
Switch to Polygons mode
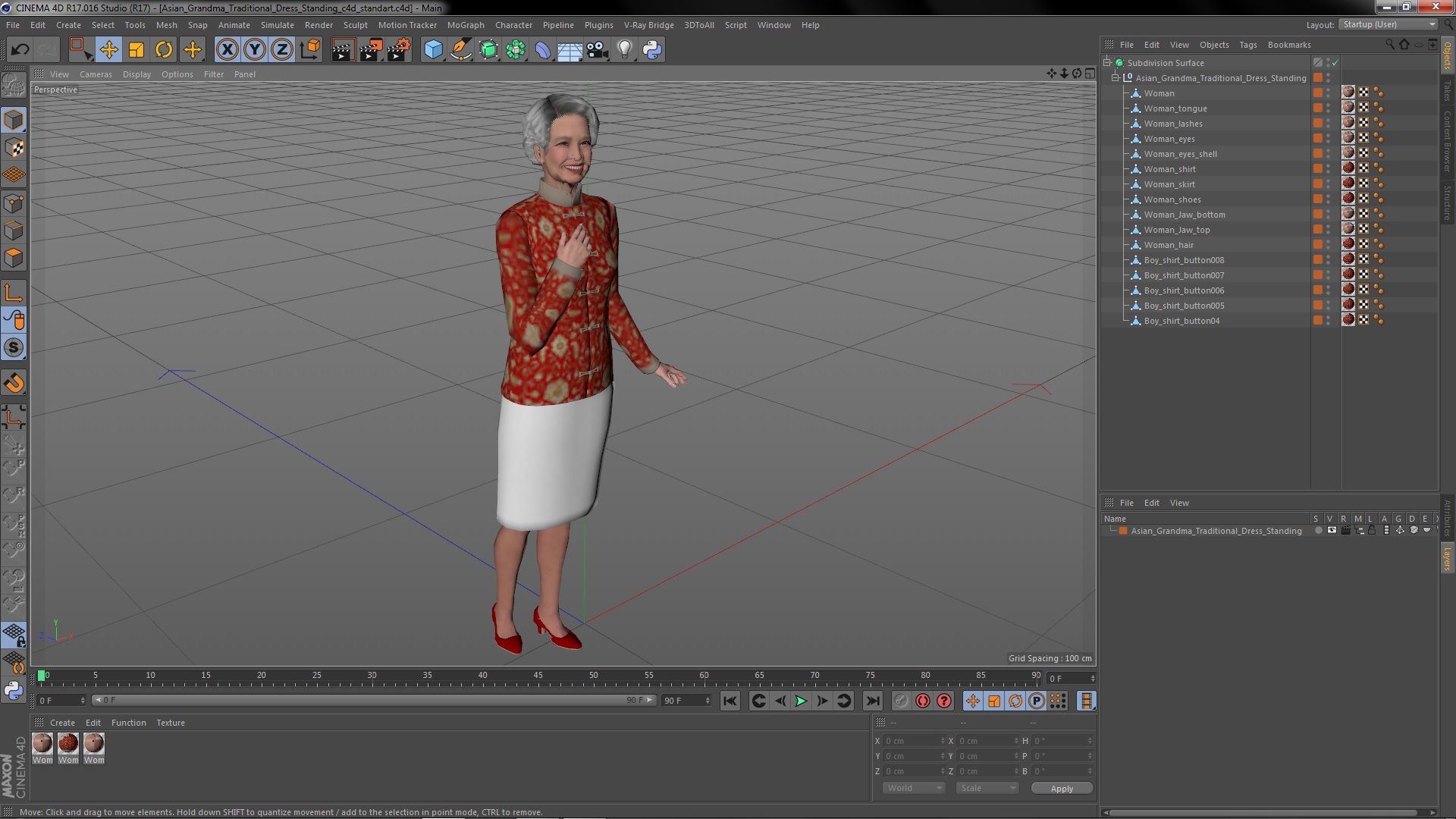pyautogui.click(x=14, y=259)
